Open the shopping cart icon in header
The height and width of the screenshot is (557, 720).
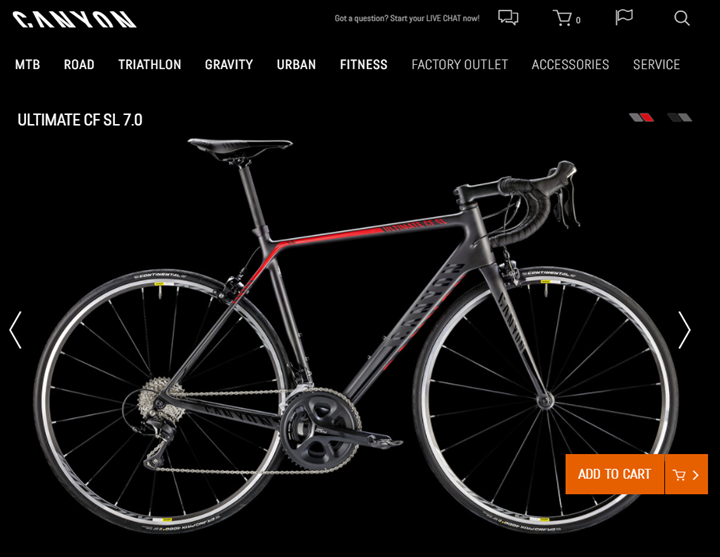(x=566, y=18)
